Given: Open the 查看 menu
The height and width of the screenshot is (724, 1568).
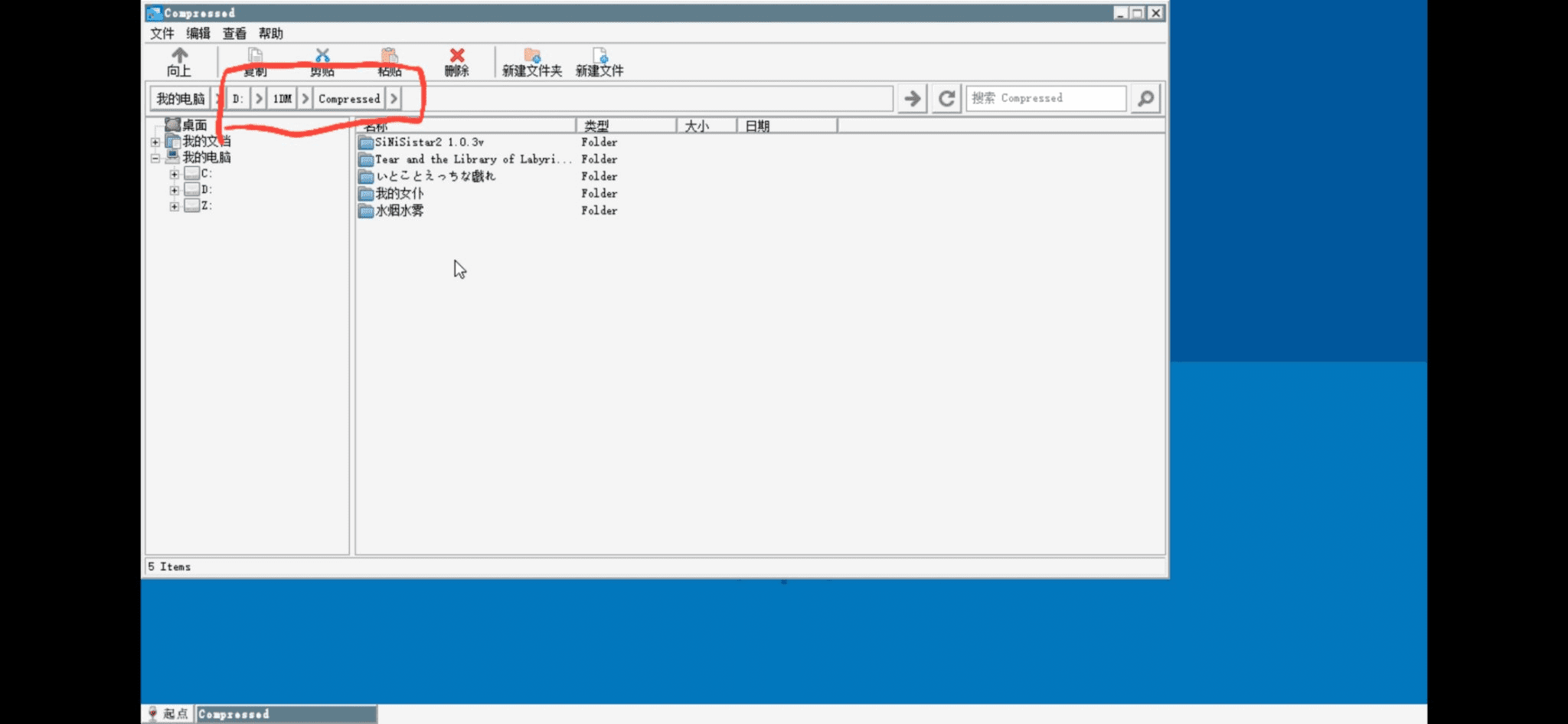Looking at the screenshot, I should (x=234, y=34).
